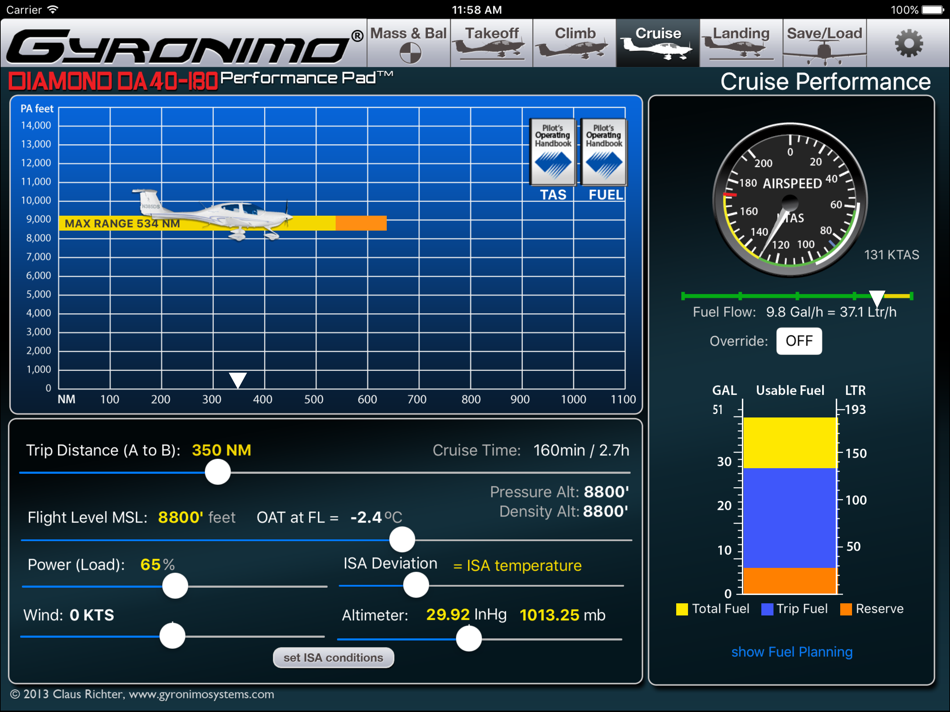The image size is (950, 712).
Task: Tap the fuel flow indicator triangle
Action: click(x=877, y=298)
